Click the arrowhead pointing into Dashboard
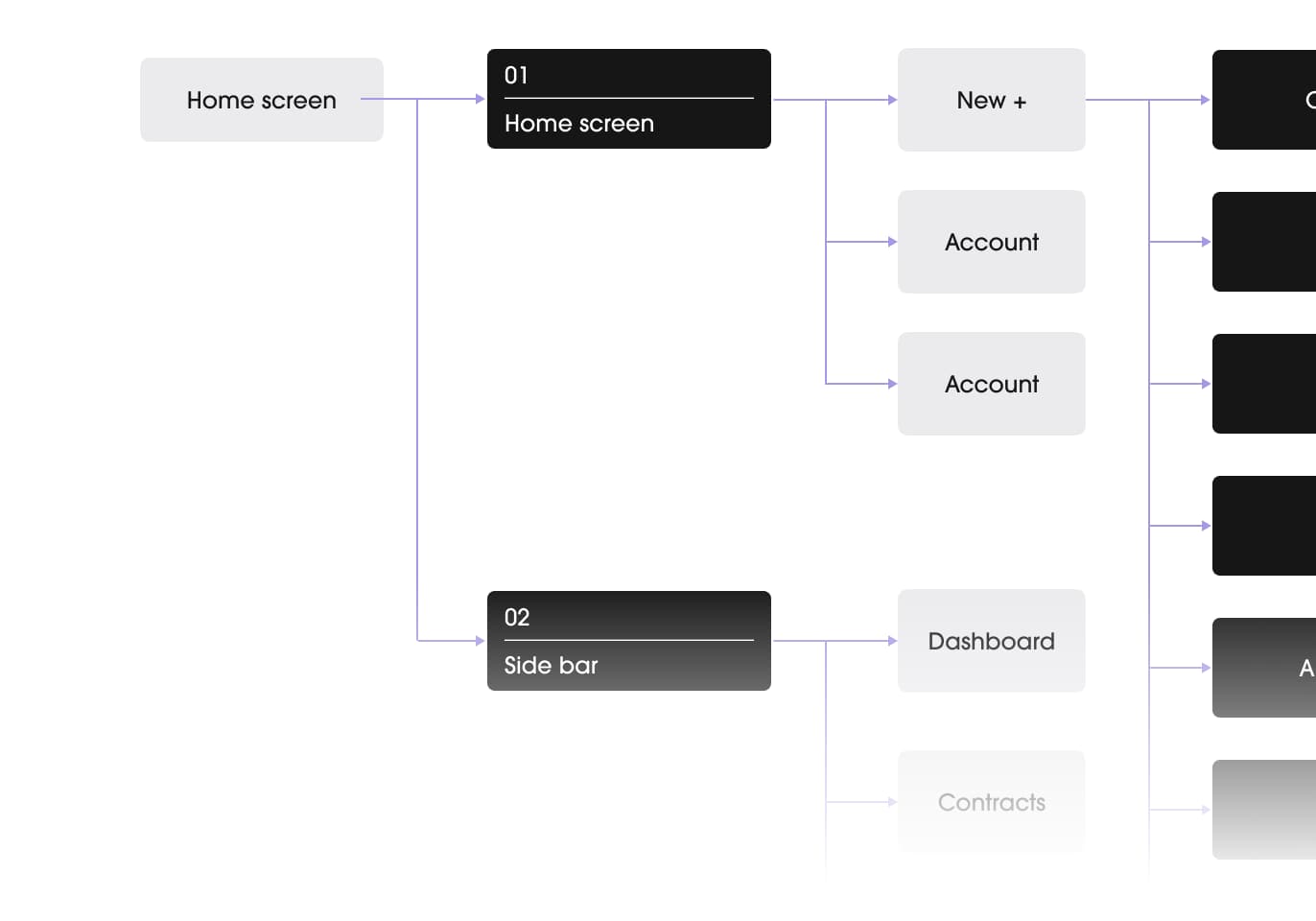Viewport: 1316px width, 921px height. (x=892, y=641)
